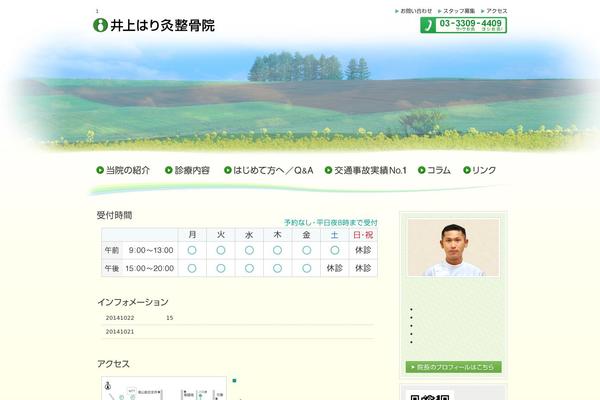Click the インフォメーション heading
This screenshot has height=400, width=600.
[x=133, y=302]
